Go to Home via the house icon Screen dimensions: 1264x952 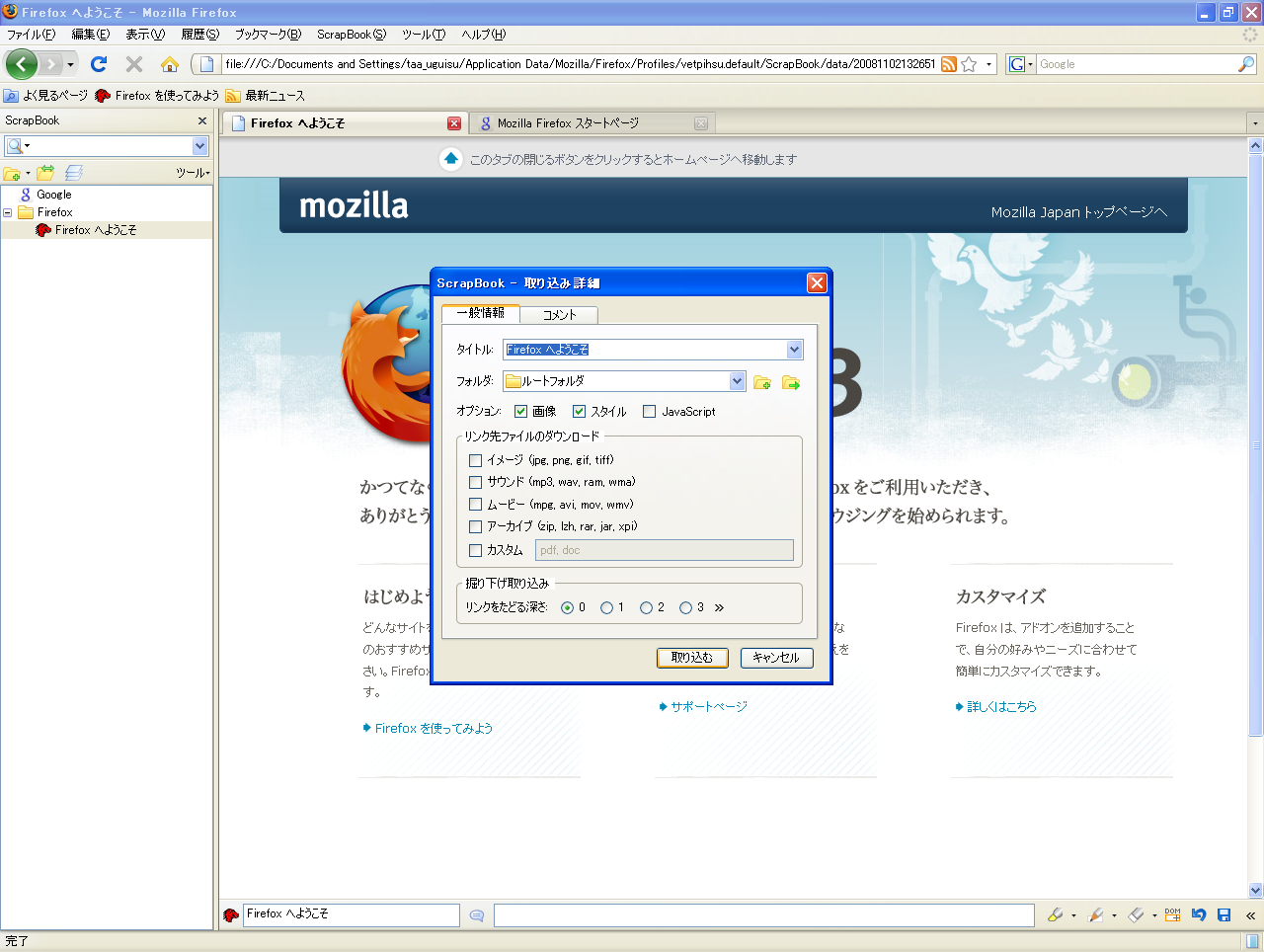[170, 64]
